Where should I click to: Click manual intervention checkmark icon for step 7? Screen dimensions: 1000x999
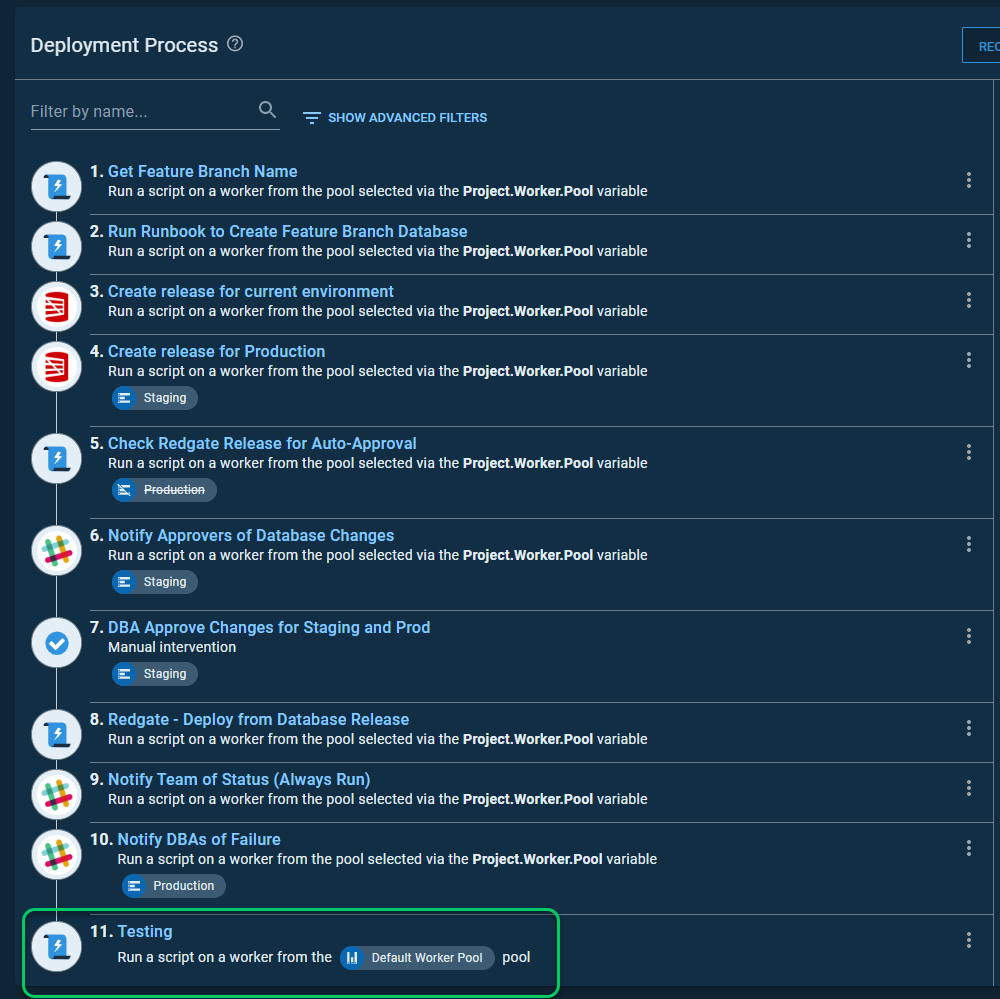coord(57,643)
